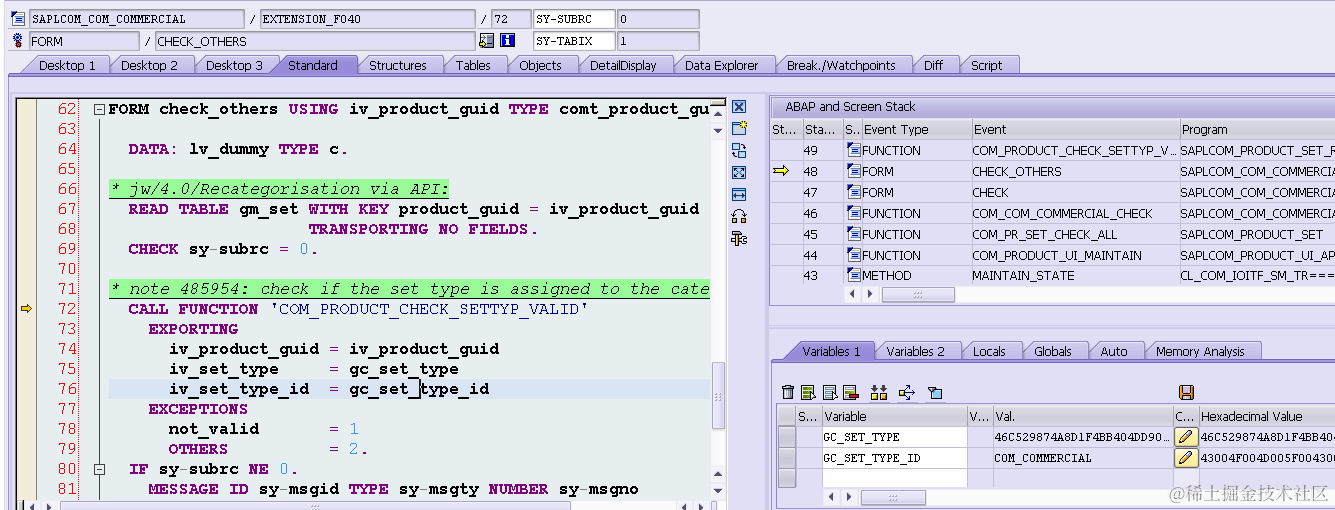Open the DetailDisplay tab

[623, 65]
